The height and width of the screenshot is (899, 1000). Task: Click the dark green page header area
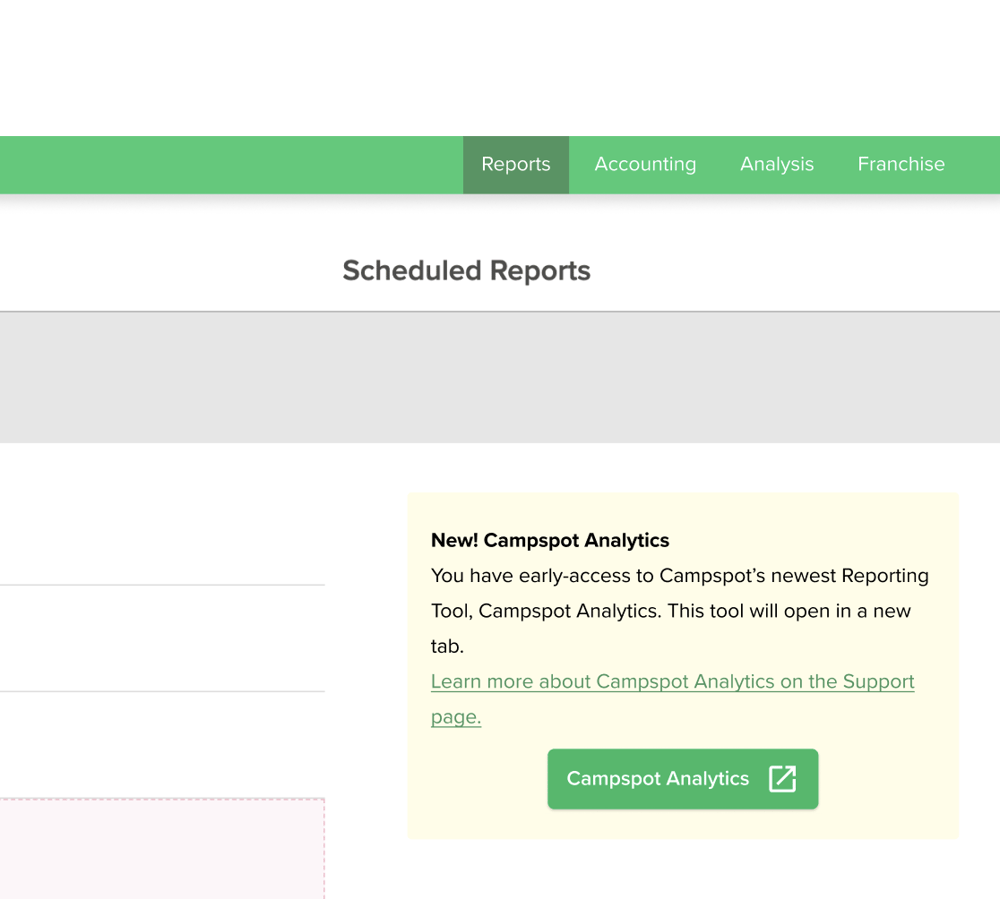[500, 65]
